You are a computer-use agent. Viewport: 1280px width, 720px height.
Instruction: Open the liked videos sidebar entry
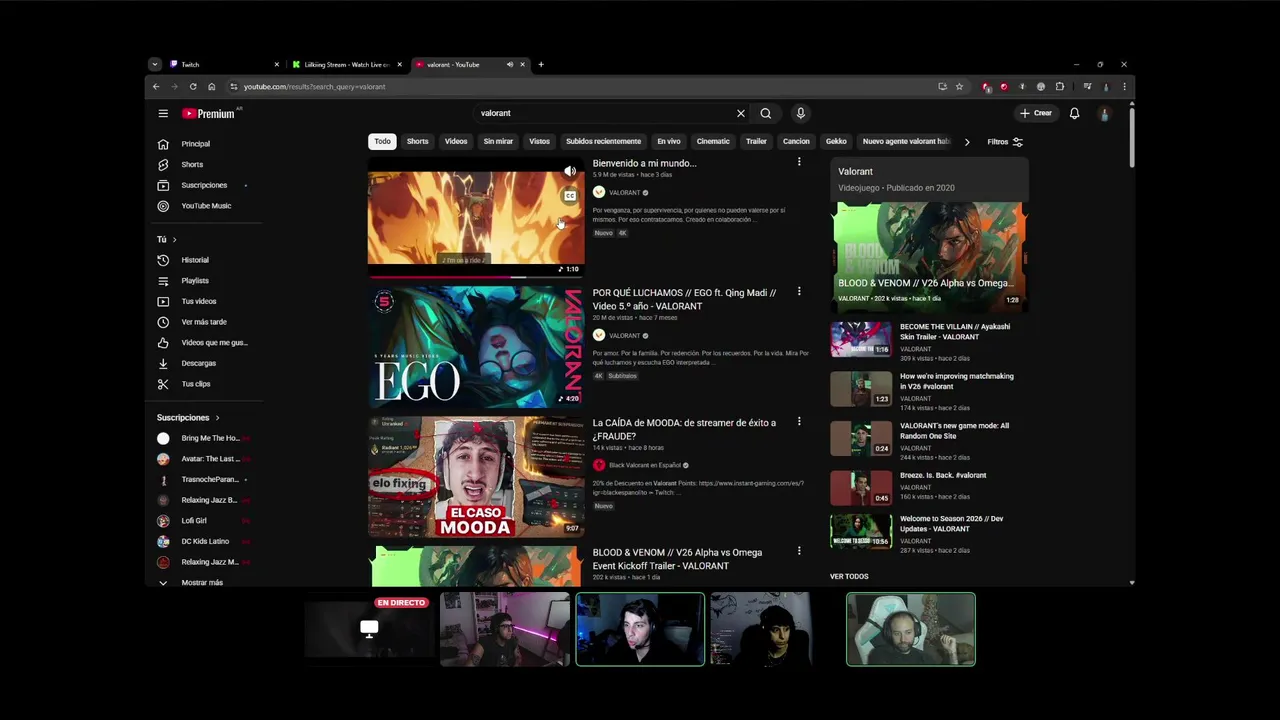point(214,342)
